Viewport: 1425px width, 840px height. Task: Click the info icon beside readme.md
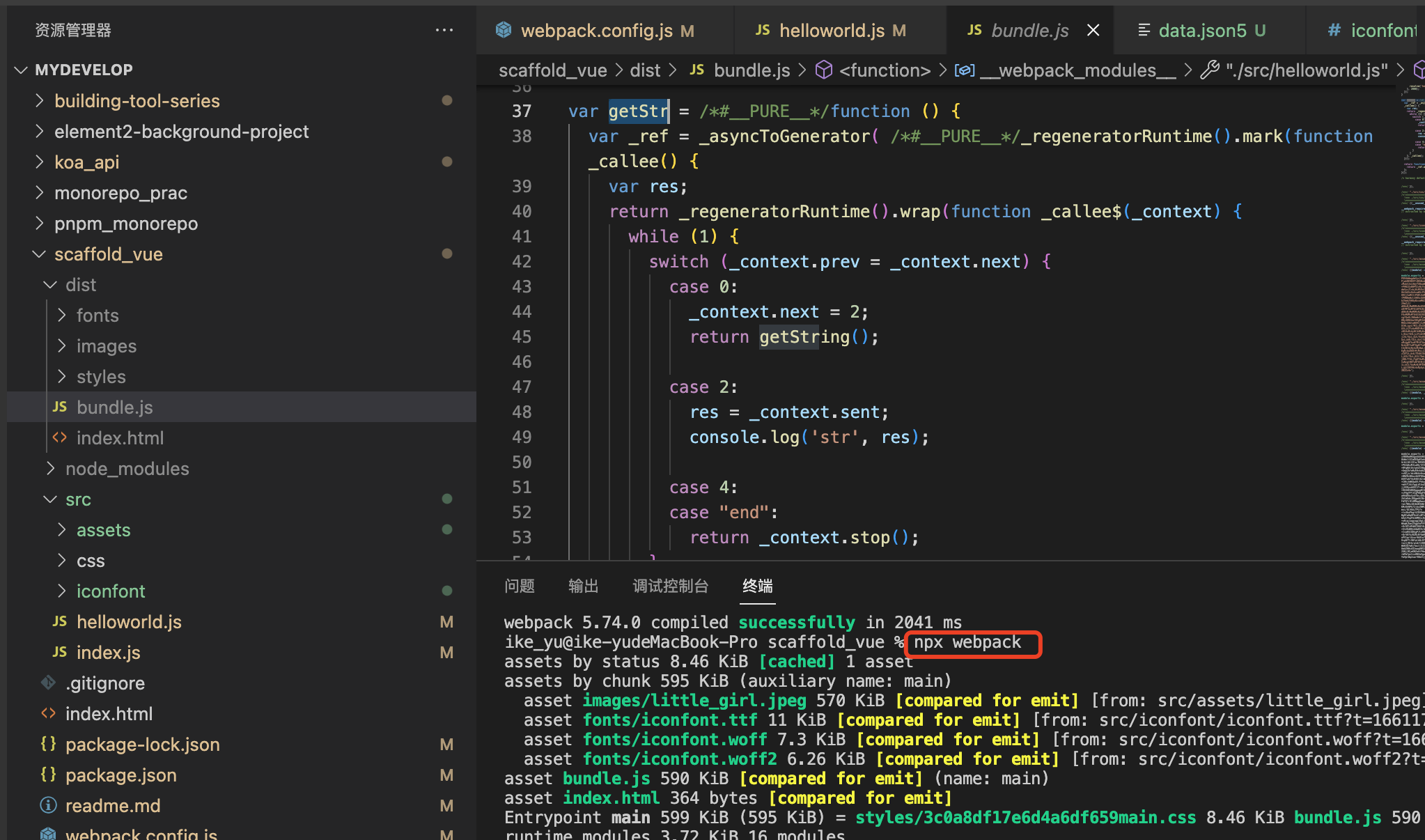(48, 805)
